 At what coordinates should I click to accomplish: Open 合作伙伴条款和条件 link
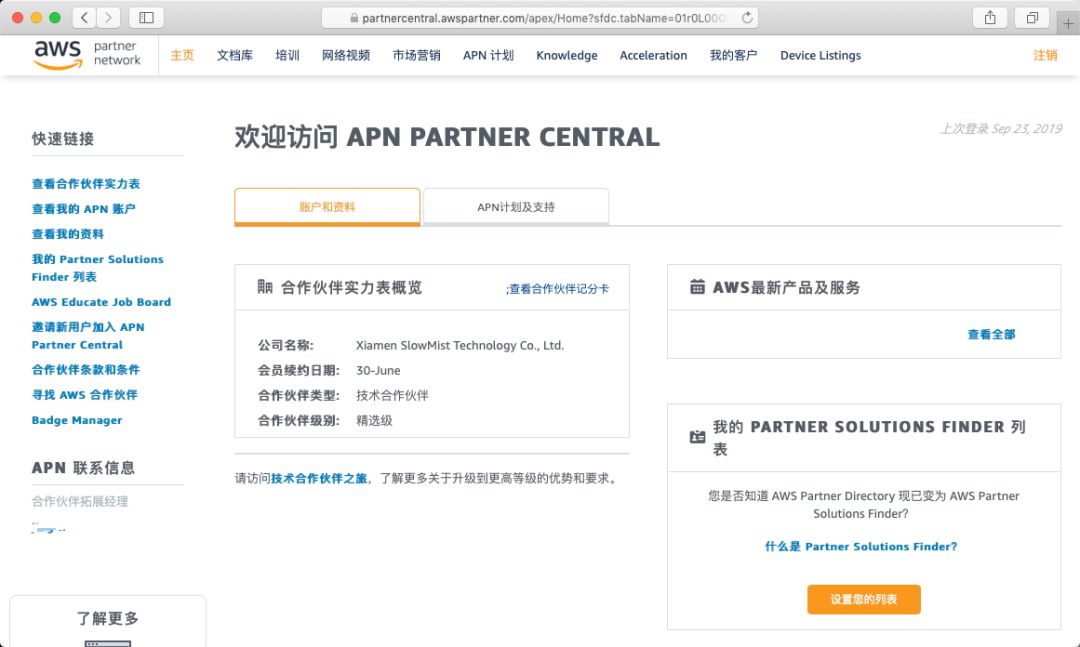85,369
